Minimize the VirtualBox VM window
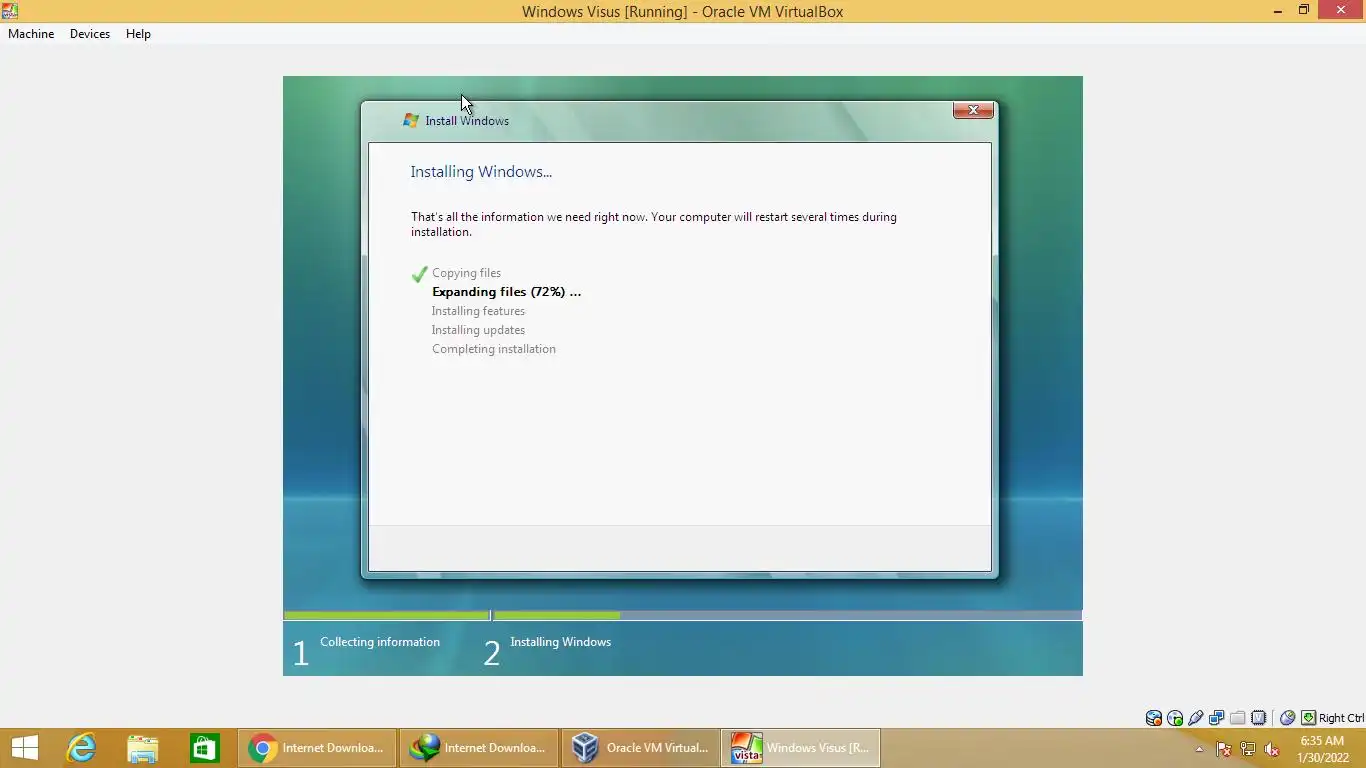This screenshot has height=768, width=1366. pyautogui.click(x=1278, y=11)
